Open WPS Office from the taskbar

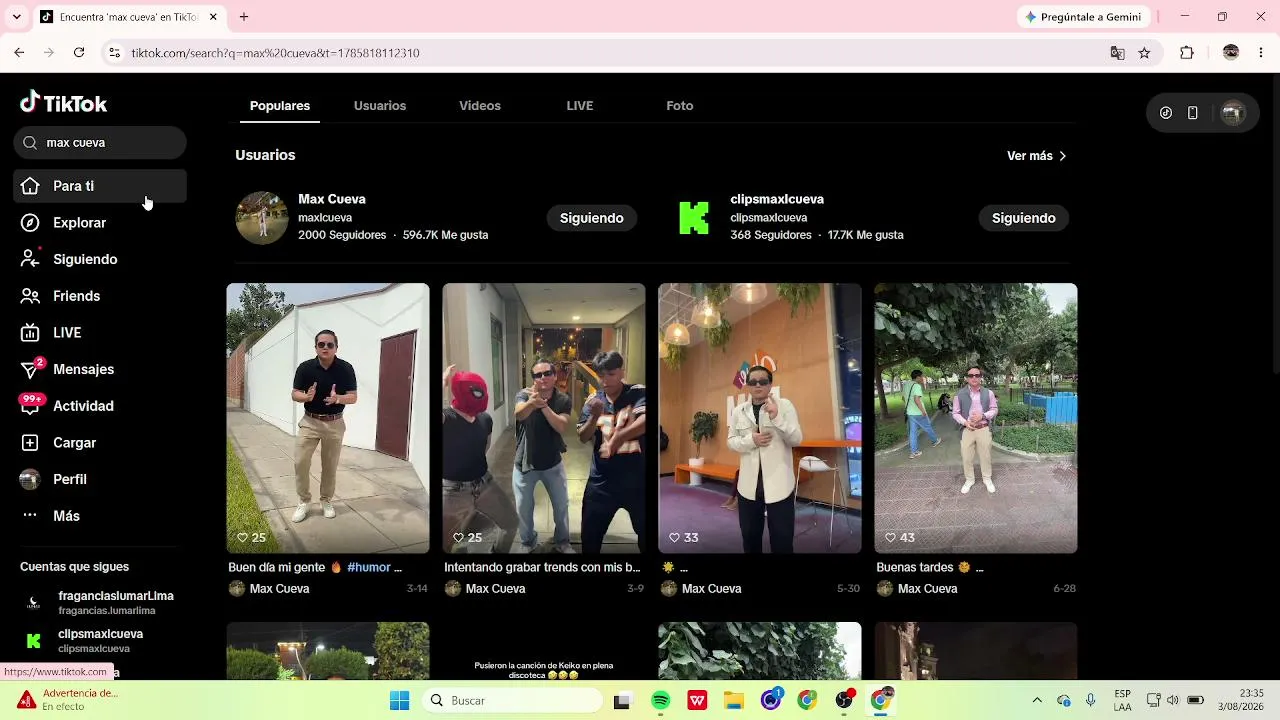tap(697, 700)
